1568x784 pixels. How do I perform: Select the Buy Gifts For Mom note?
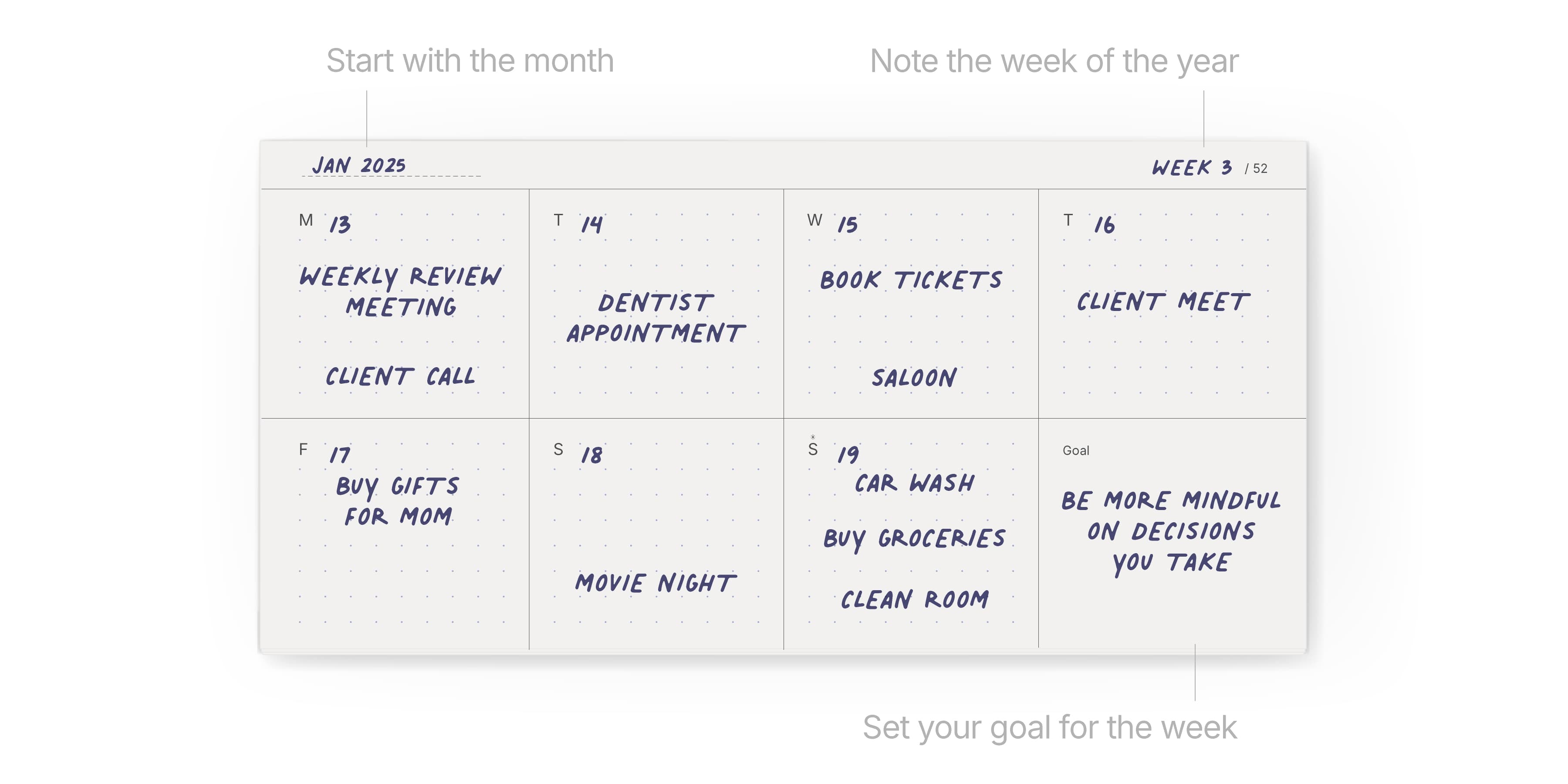(398, 501)
